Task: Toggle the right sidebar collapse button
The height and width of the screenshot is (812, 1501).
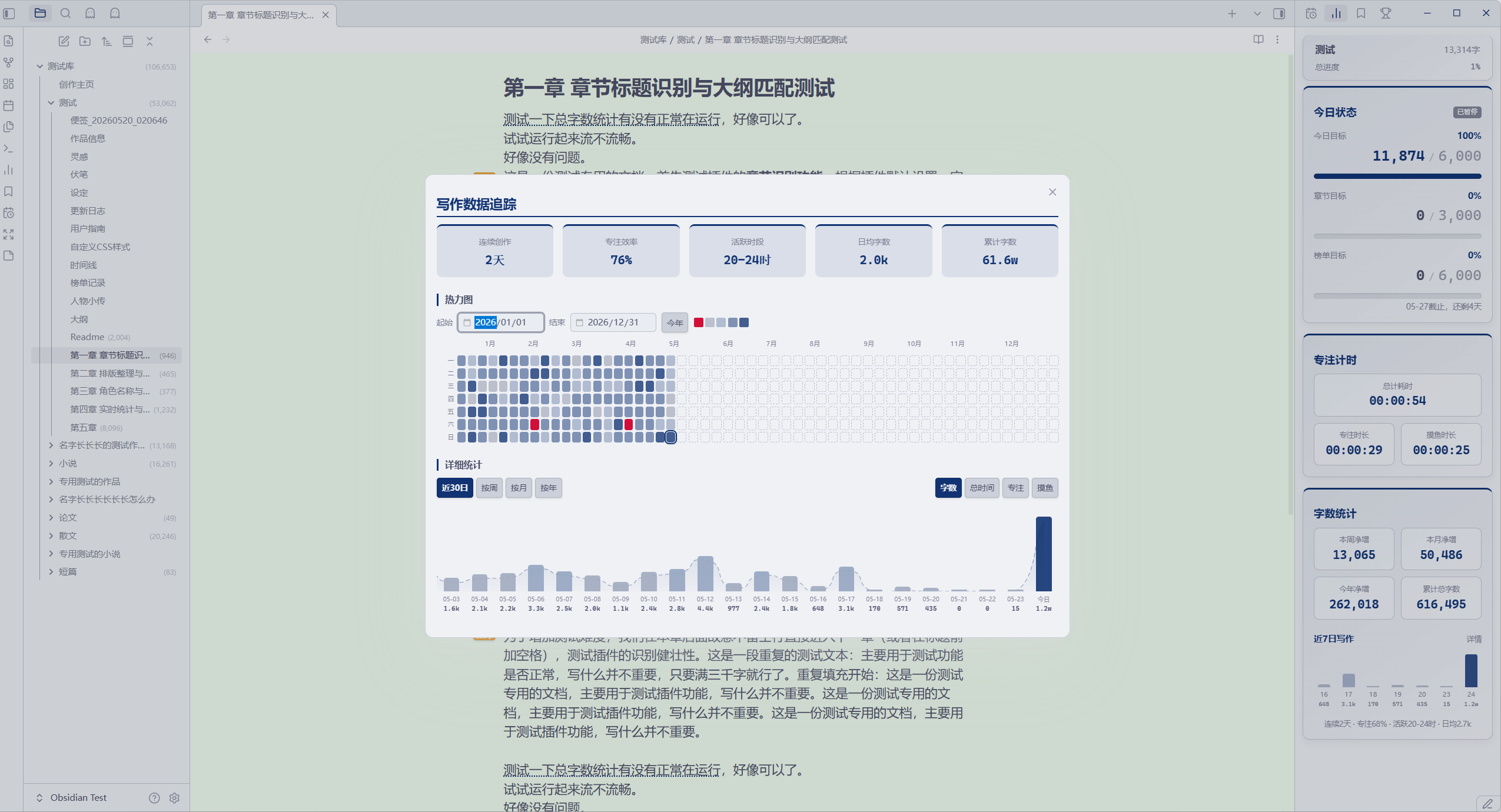Action: pyautogui.click(x=1279, y=14)
